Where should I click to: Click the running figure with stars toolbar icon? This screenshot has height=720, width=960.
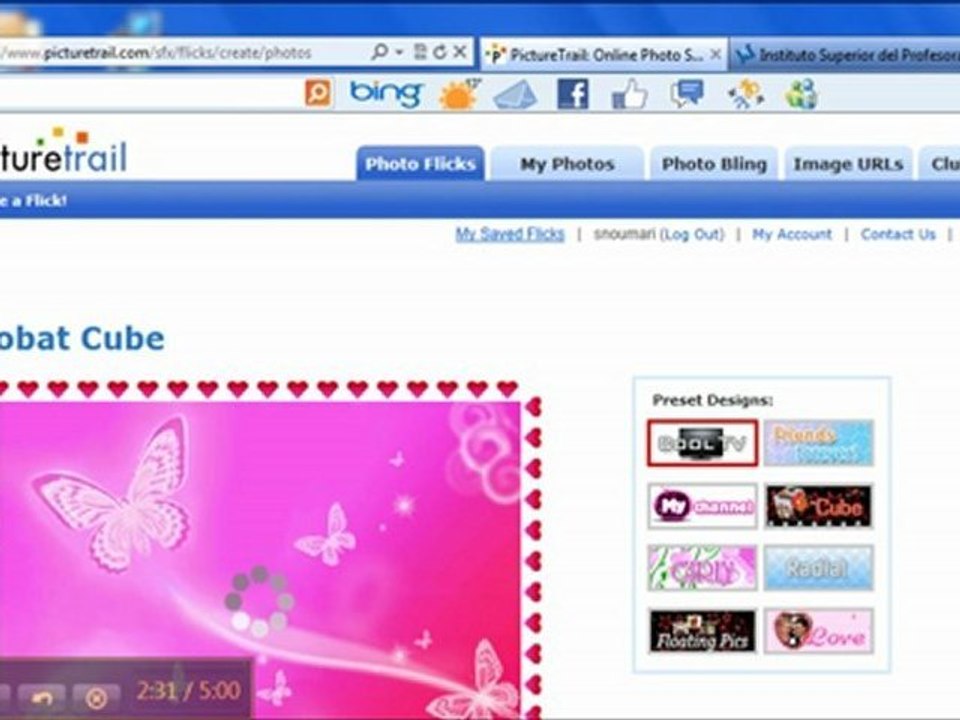tap(745, 95)
